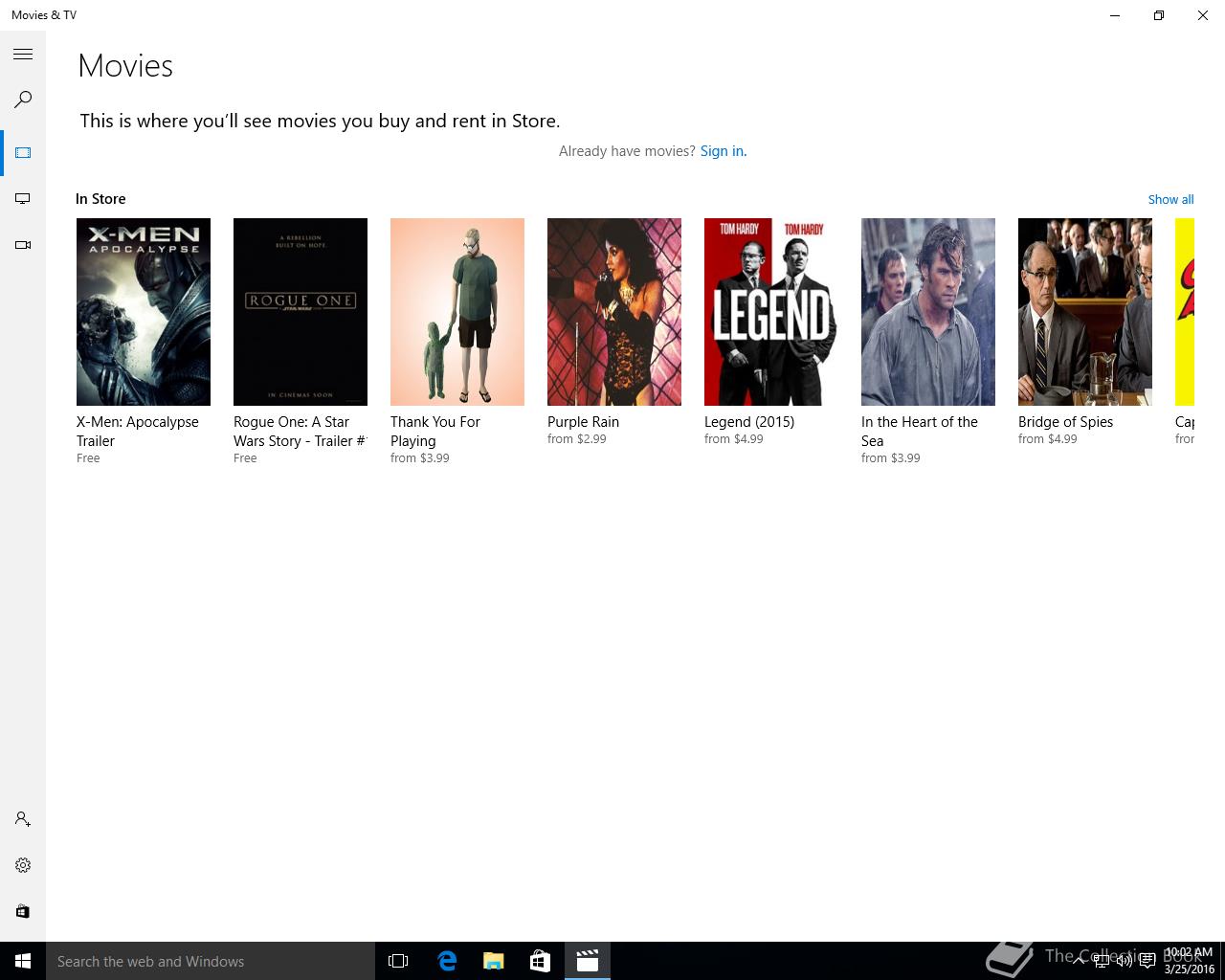This screenshot has height=980, width=1225.
Task: Click the Sign in link
Action: tap(723, 151)
